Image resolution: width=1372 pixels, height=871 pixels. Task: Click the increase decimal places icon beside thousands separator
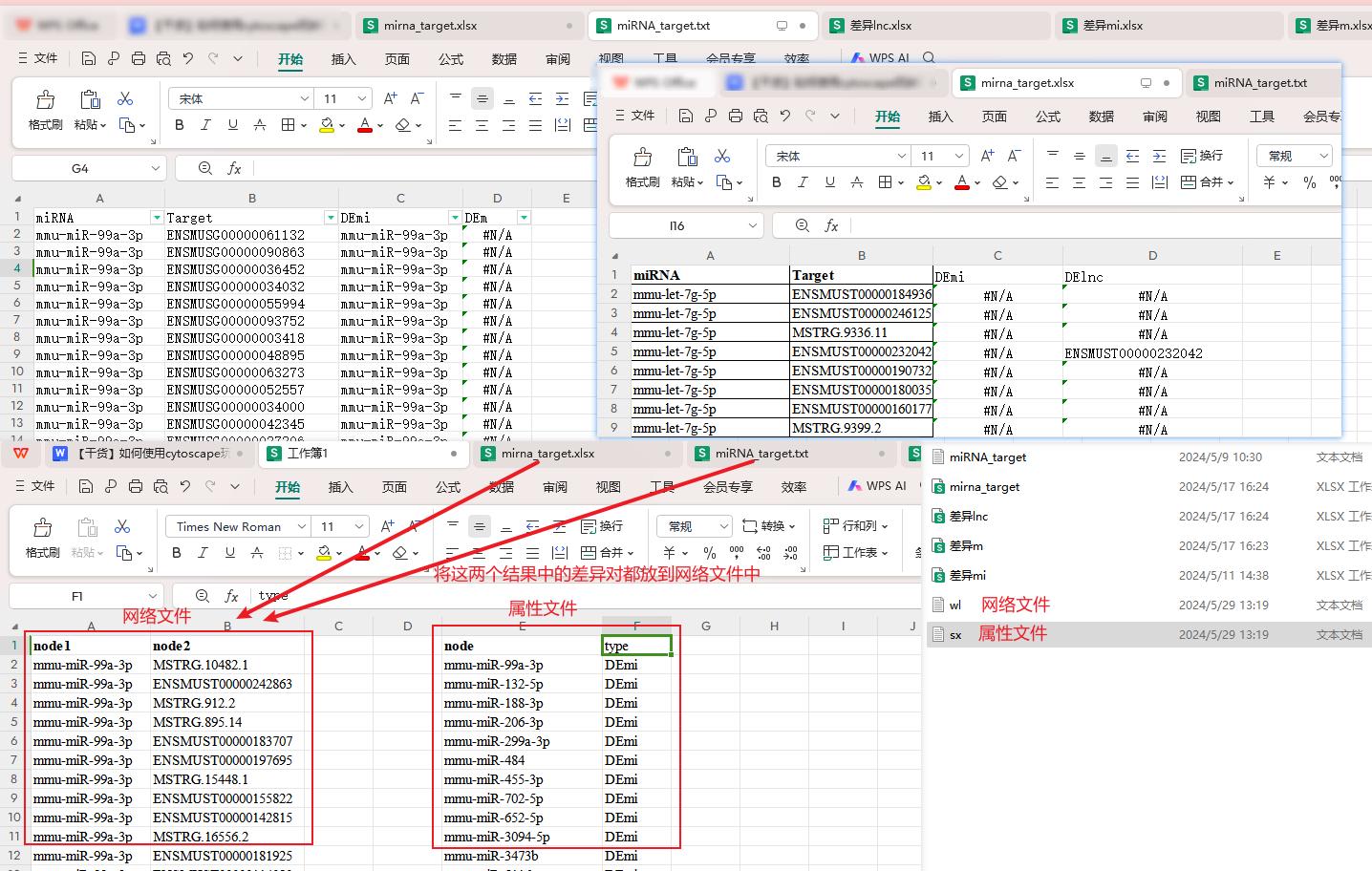click(x=763, y=552)
